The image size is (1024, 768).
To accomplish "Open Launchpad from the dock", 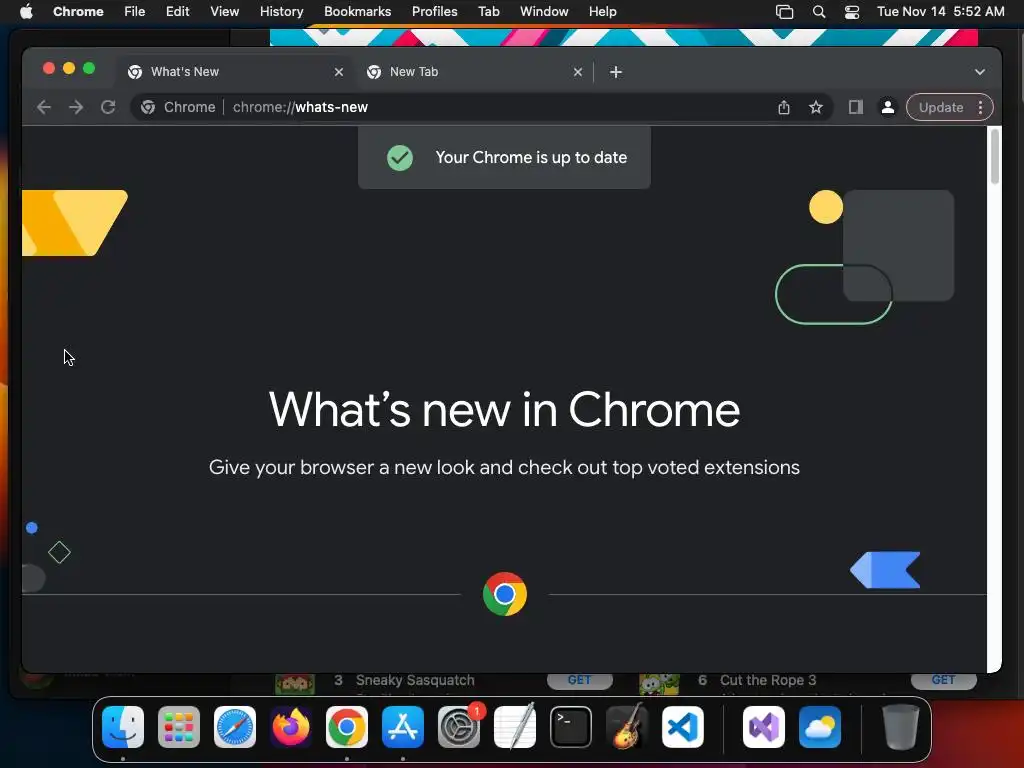I will pos(179,727).
